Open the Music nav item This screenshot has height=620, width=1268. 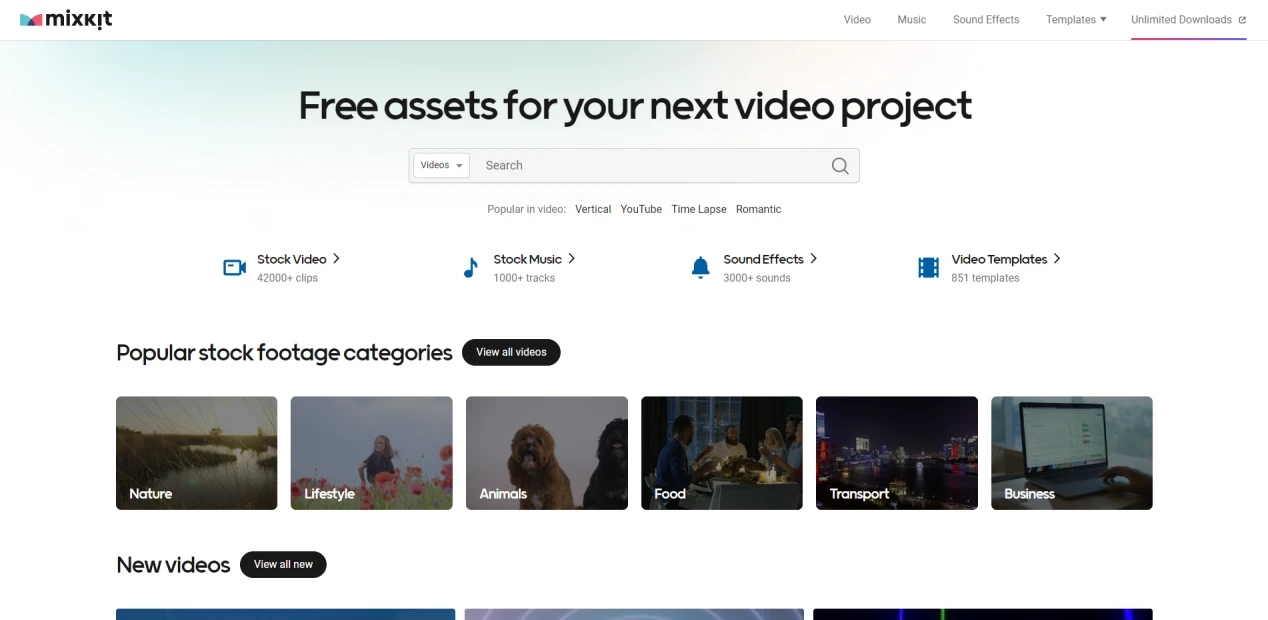click(x=912, y=20)
